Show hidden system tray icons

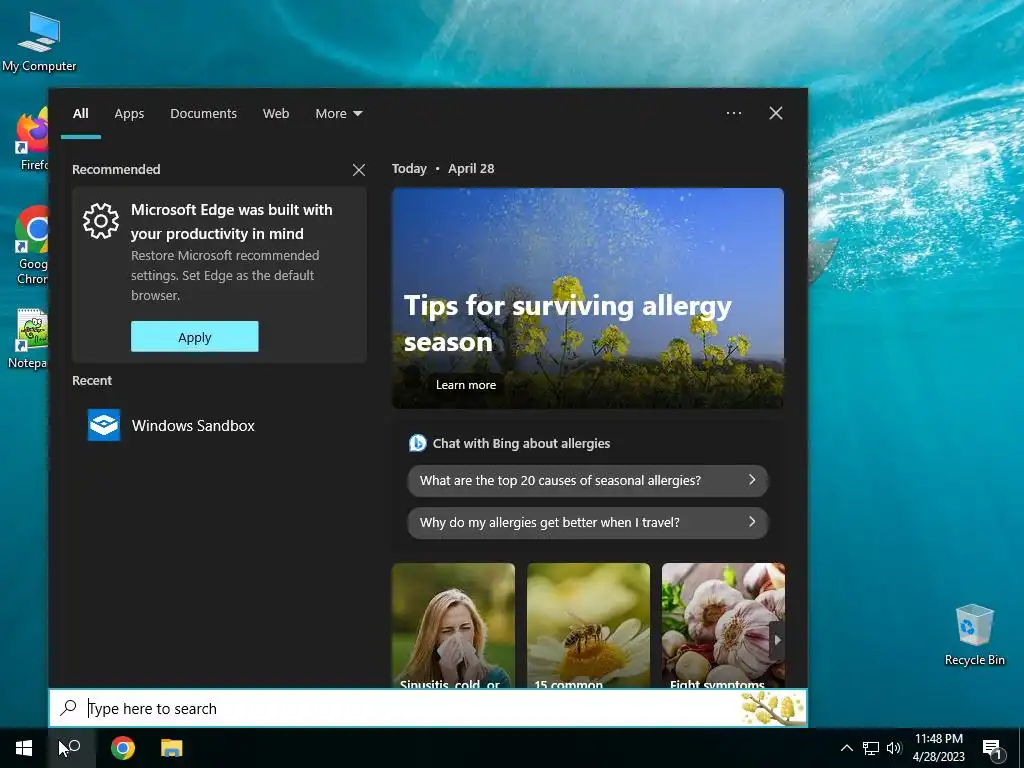tap(846, 748)
